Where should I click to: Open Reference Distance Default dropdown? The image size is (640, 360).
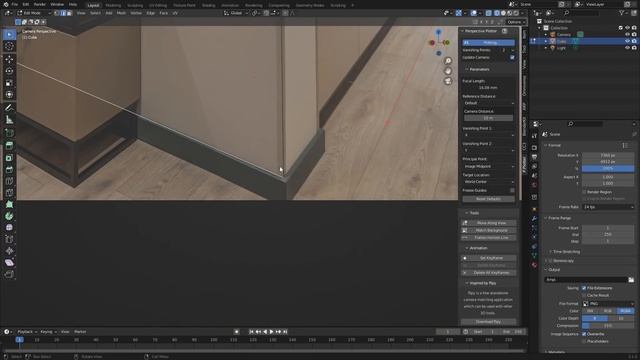coord(489,103)
